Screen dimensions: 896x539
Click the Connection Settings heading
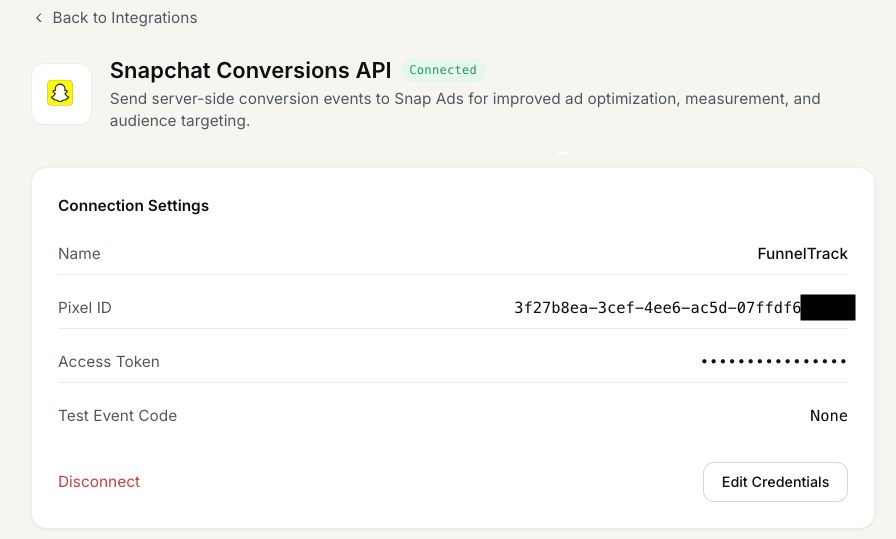(x=134, y=206)
